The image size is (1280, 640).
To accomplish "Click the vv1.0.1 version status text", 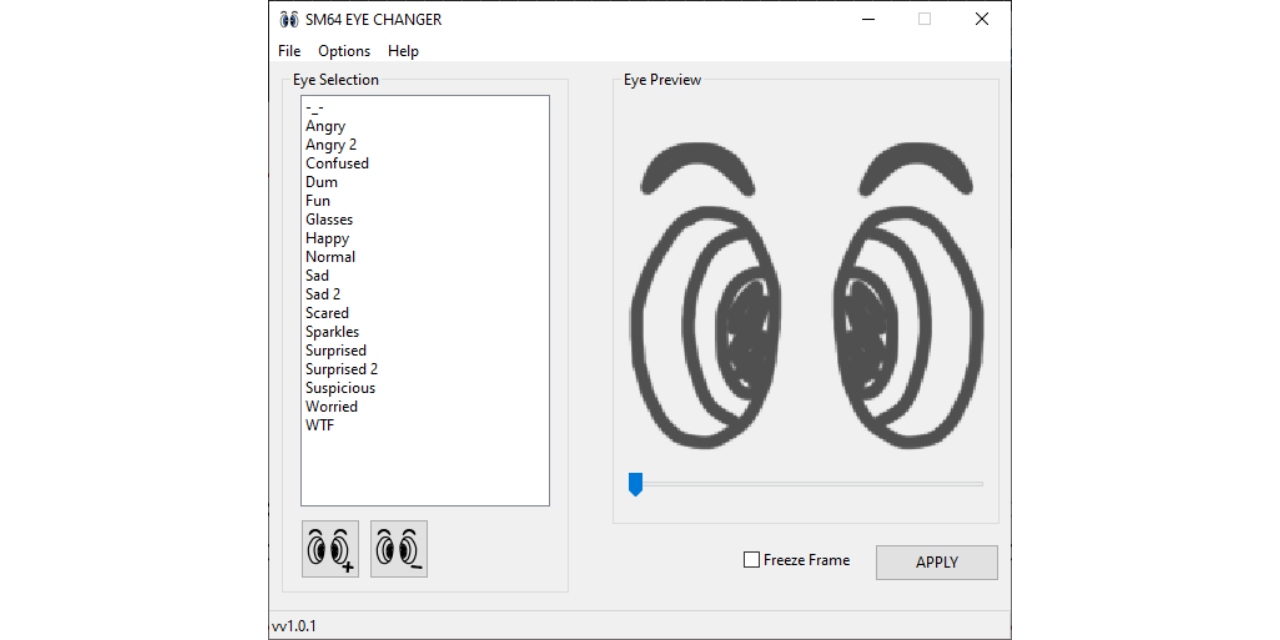I will point(294,626).
